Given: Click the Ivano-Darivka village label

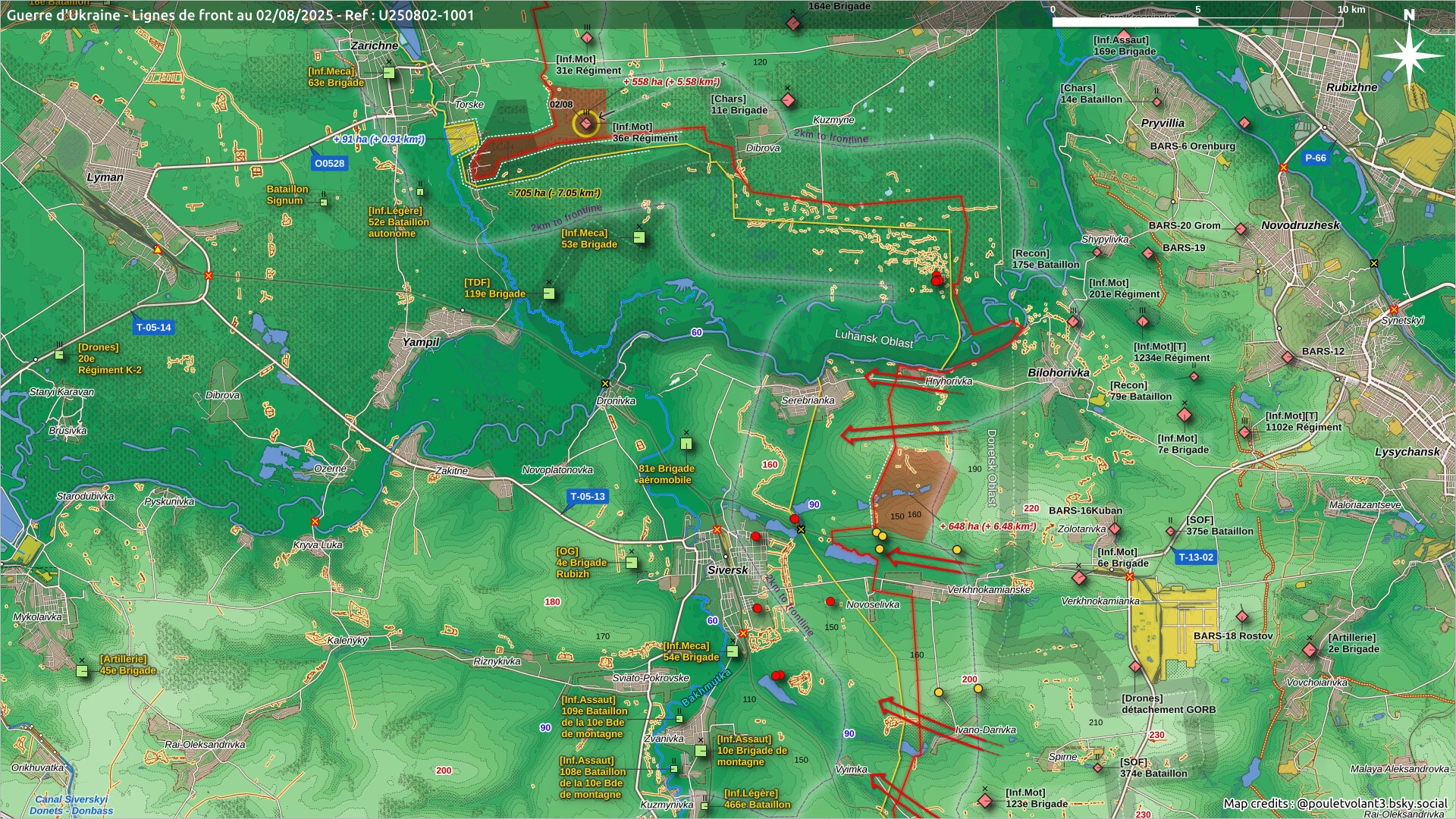Looking at the screenshot, I should 985,730.
